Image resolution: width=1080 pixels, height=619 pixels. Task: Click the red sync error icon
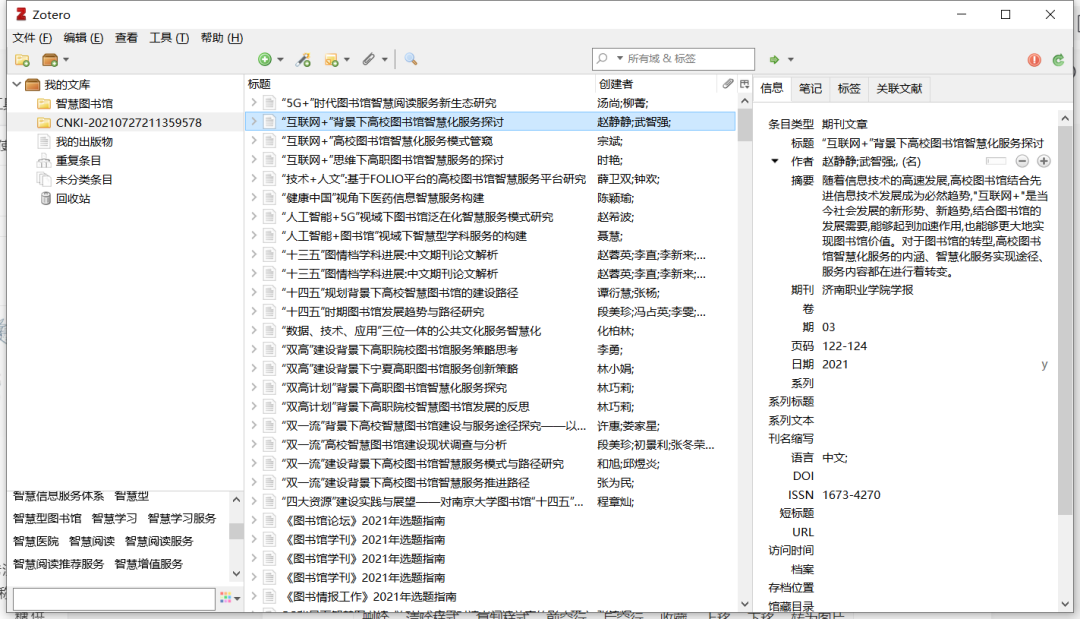(1034, 60)
